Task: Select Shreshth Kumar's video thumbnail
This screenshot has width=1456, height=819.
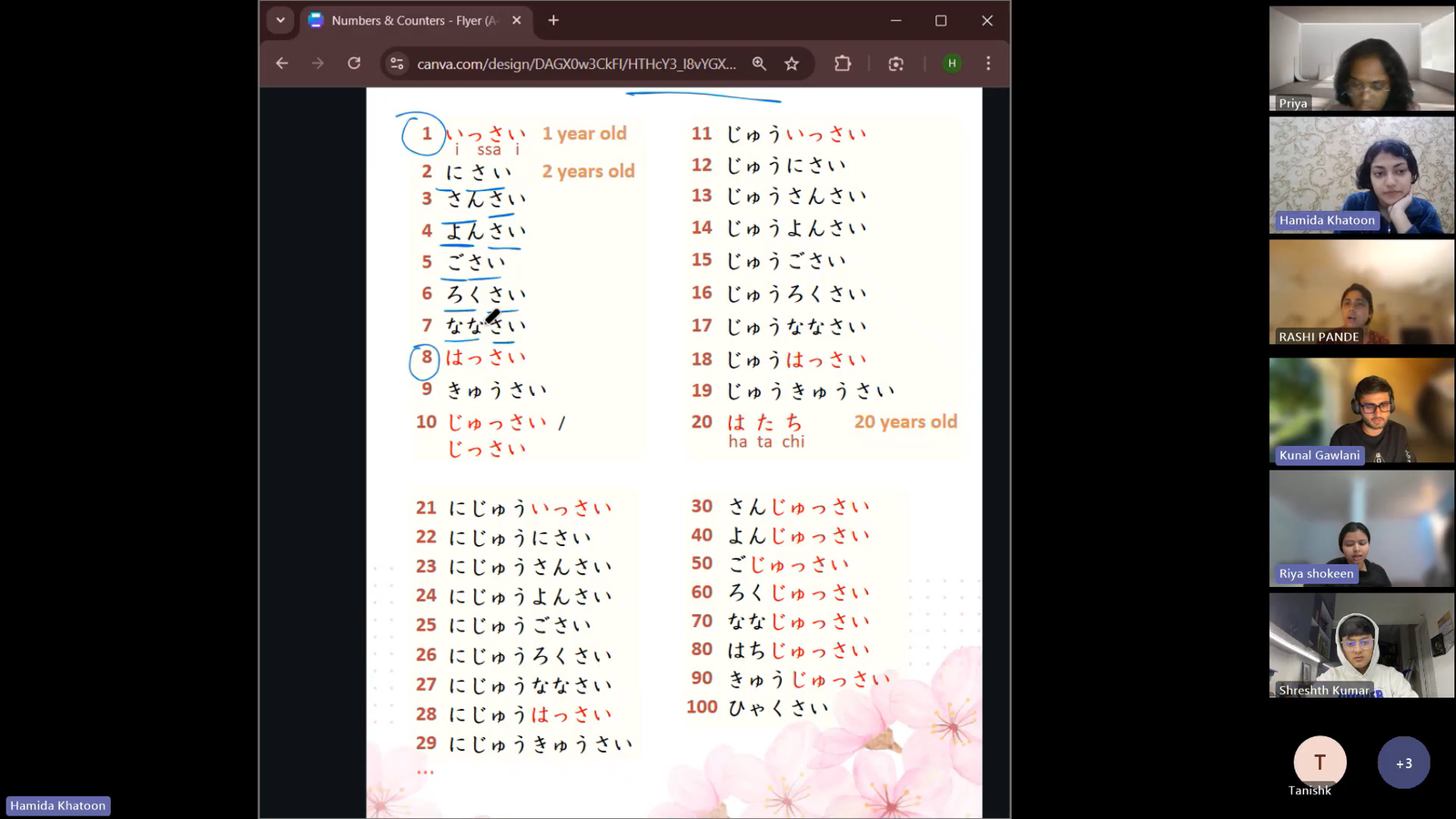Action: click(x=1361, y=645)
